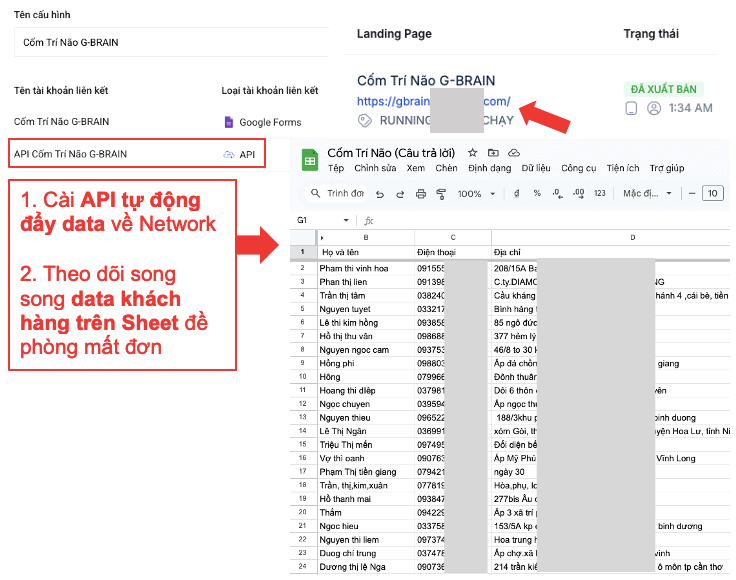Redo the last action in Sheets
This screenshot has height=580, width=736.
[x=400, y=194]
